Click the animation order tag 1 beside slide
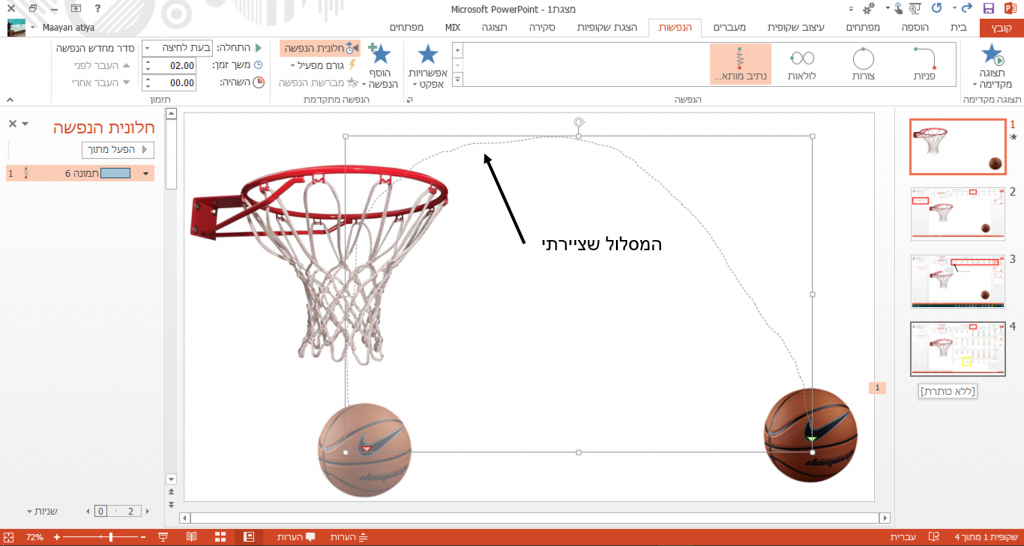This screenshot has height=546, width=1024. pos(877,388)
